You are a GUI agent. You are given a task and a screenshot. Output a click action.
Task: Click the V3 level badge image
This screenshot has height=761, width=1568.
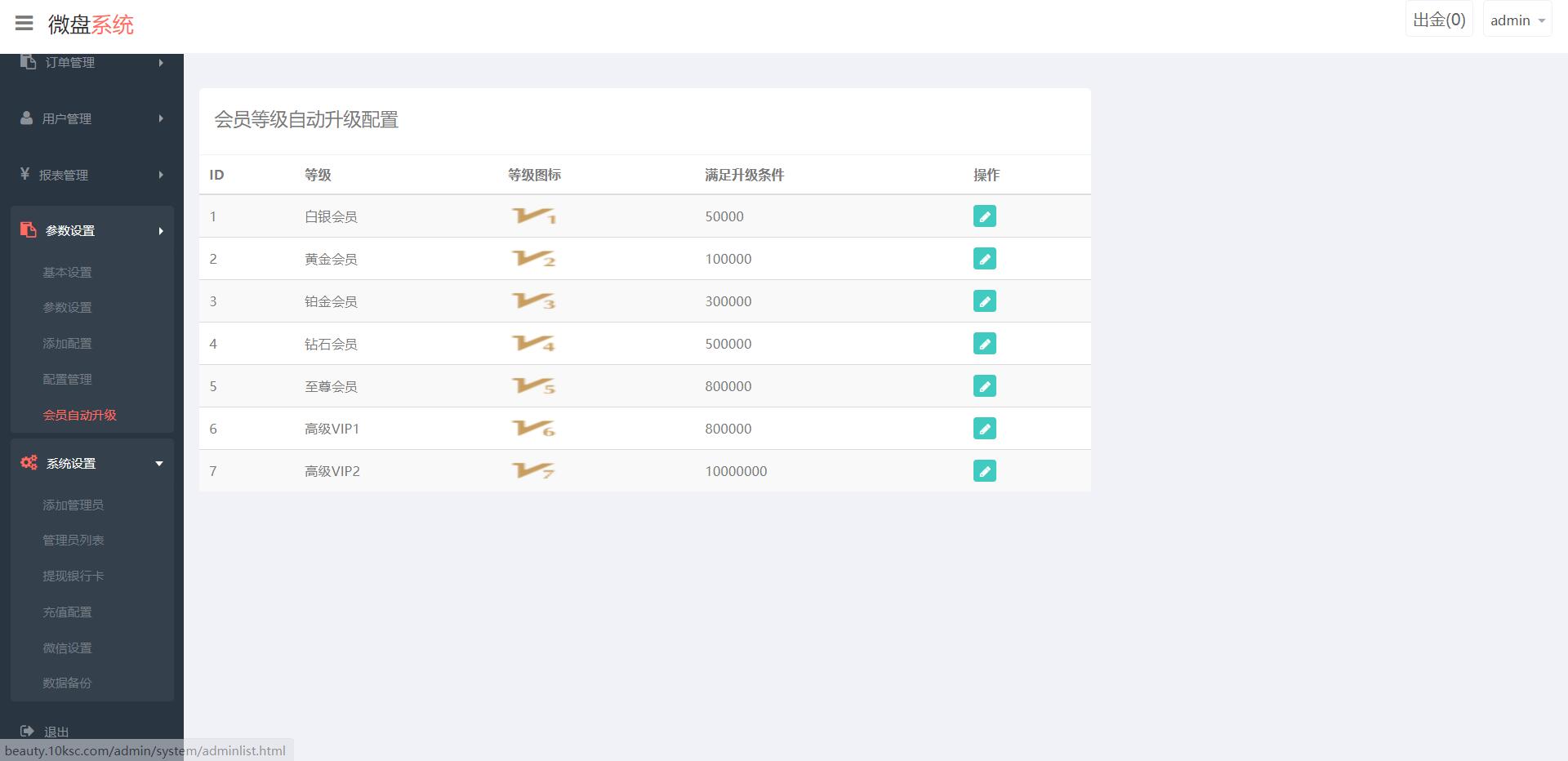(534, 301)
